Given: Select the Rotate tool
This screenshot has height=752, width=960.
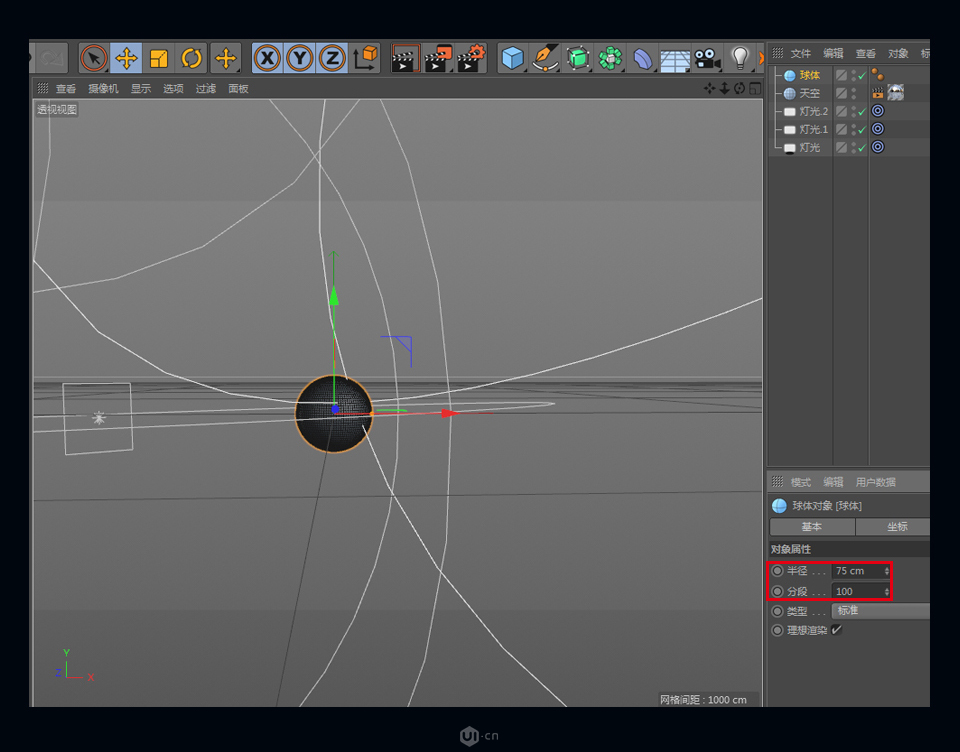Looking at the screenshot, I should click(x=191, y=58).
